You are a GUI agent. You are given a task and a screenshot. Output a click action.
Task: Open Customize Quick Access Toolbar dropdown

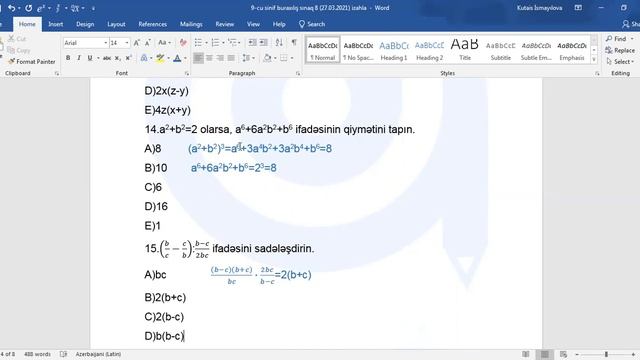(x=93, y=8)
